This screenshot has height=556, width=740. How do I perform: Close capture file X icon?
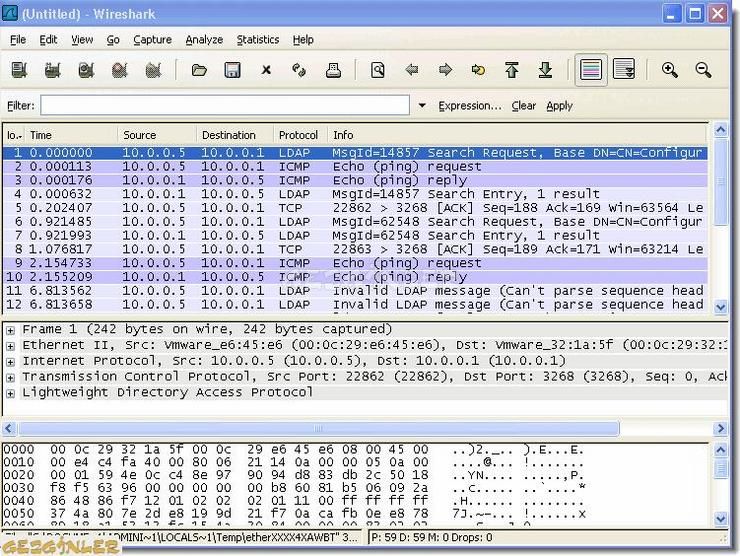point(266,70)
